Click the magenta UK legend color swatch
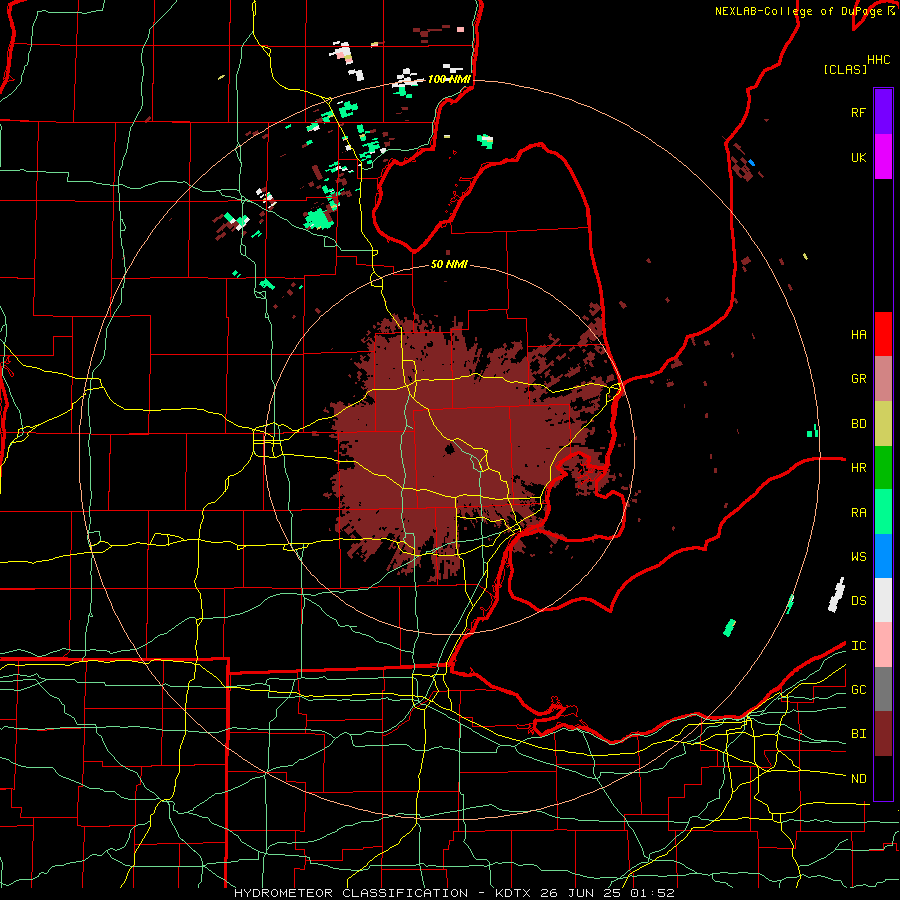 (x=883, y=157)
